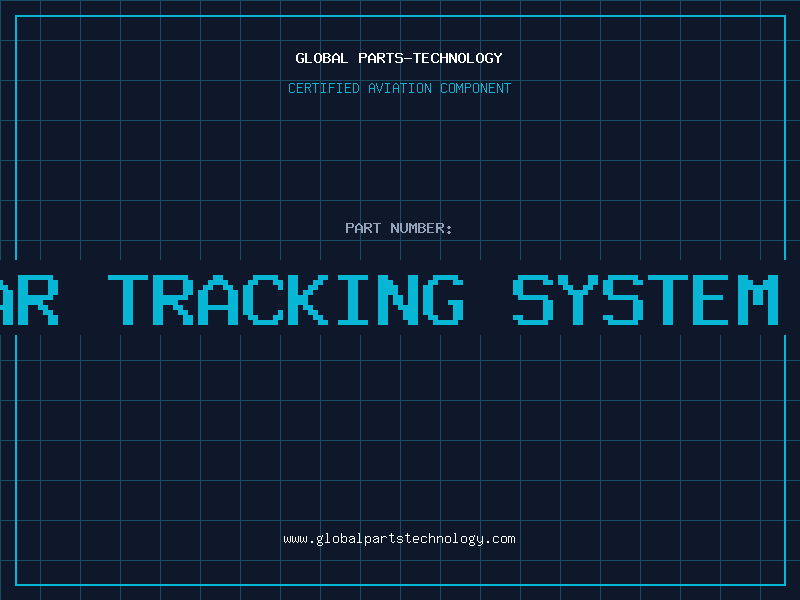
Task: Open the www.globalpartstechnology.com link
Action: (399, 539)
